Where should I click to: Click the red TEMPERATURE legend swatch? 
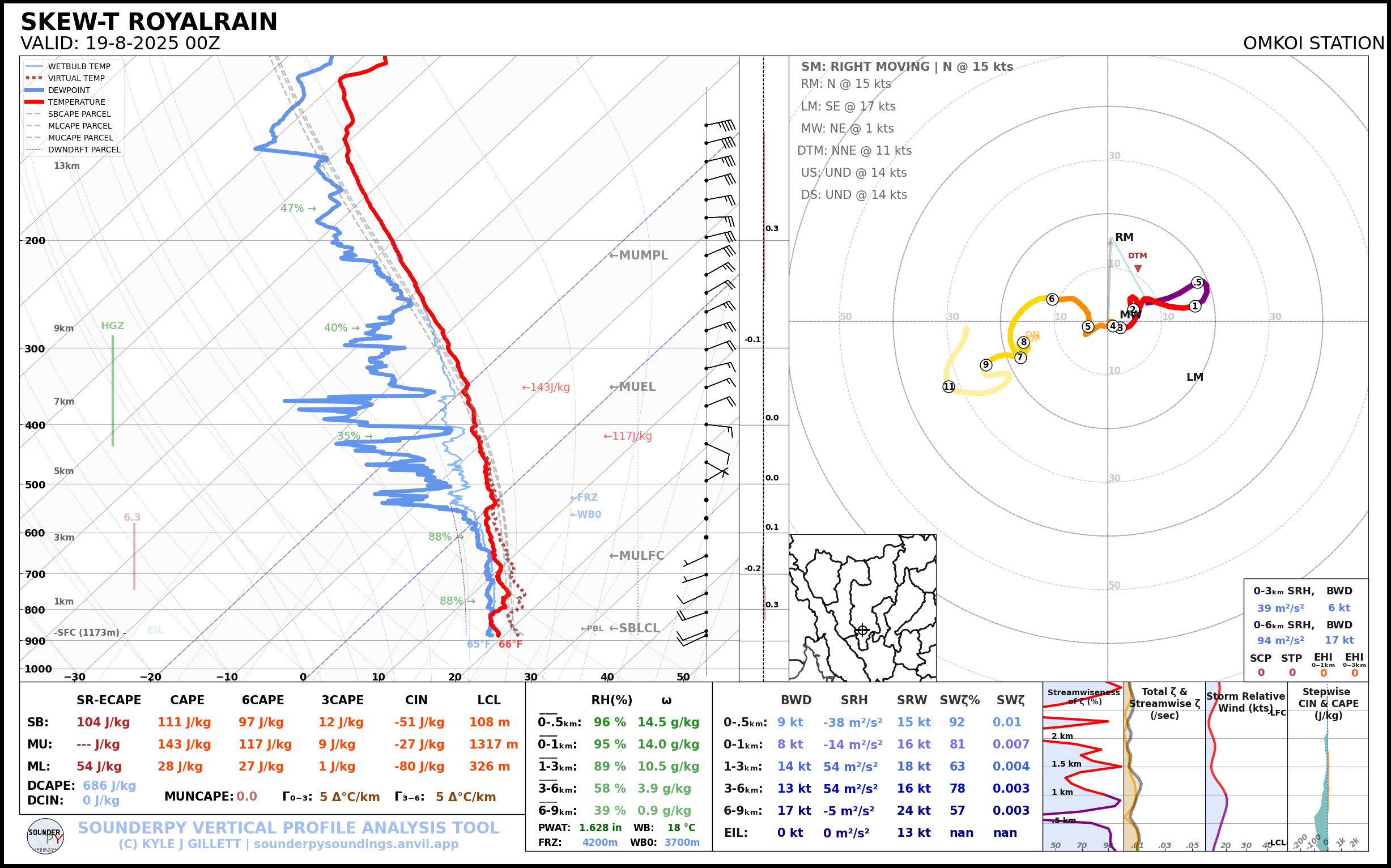point(35,102)
